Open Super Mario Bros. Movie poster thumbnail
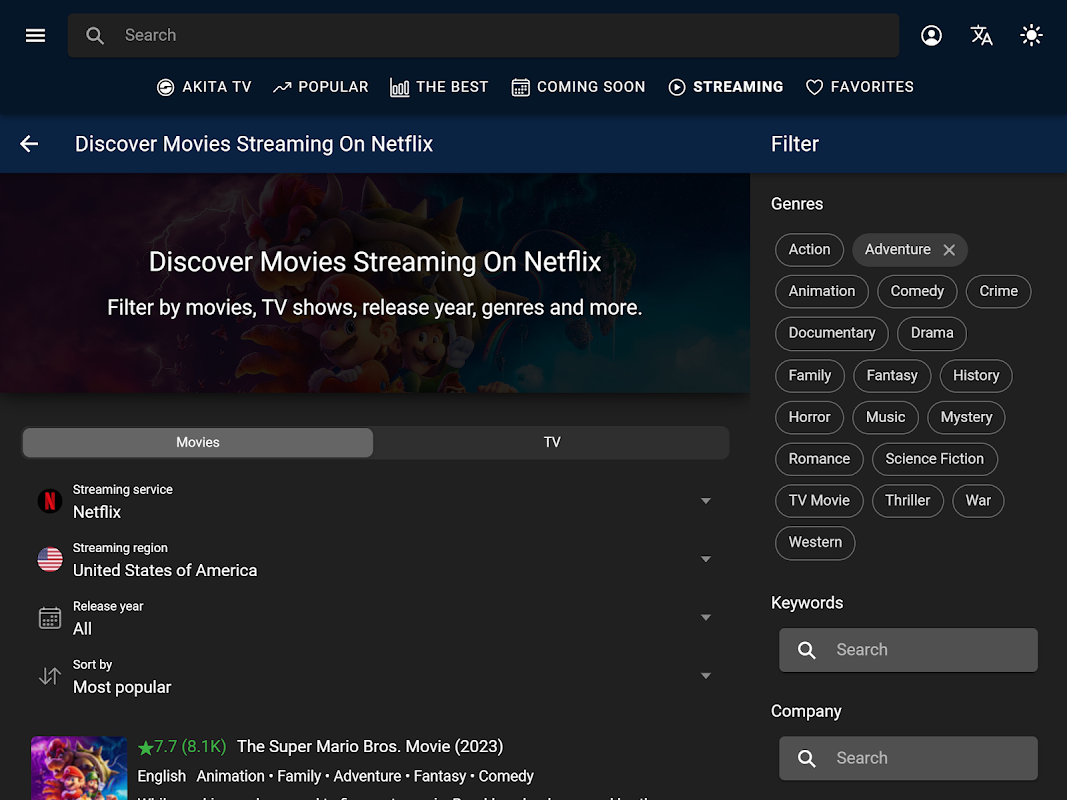The width and height of the screenshot is (1067, 800). point(79,768)
